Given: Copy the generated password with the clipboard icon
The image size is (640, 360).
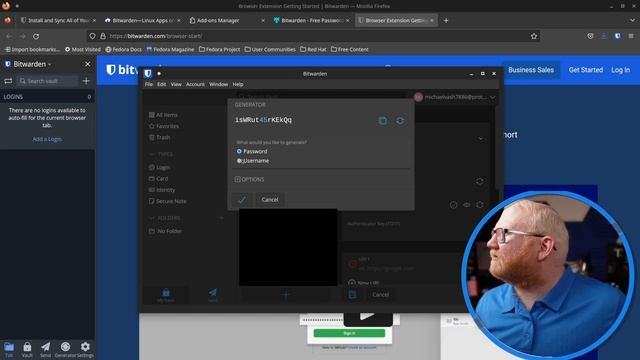Looking at the screenshot, I should pyautogui.click(x=382, y=121).
